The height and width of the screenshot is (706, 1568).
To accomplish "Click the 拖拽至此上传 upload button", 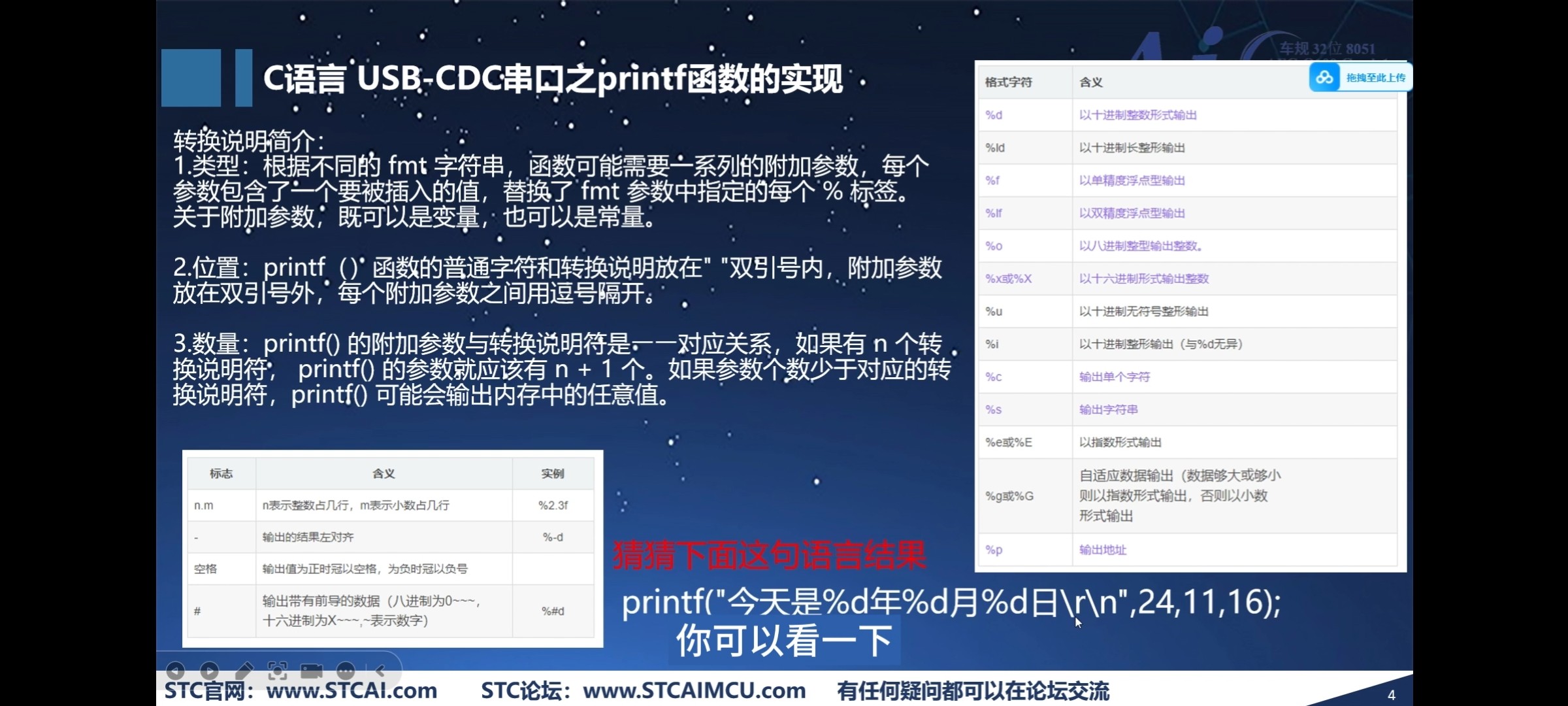I will coord(1372,76).
